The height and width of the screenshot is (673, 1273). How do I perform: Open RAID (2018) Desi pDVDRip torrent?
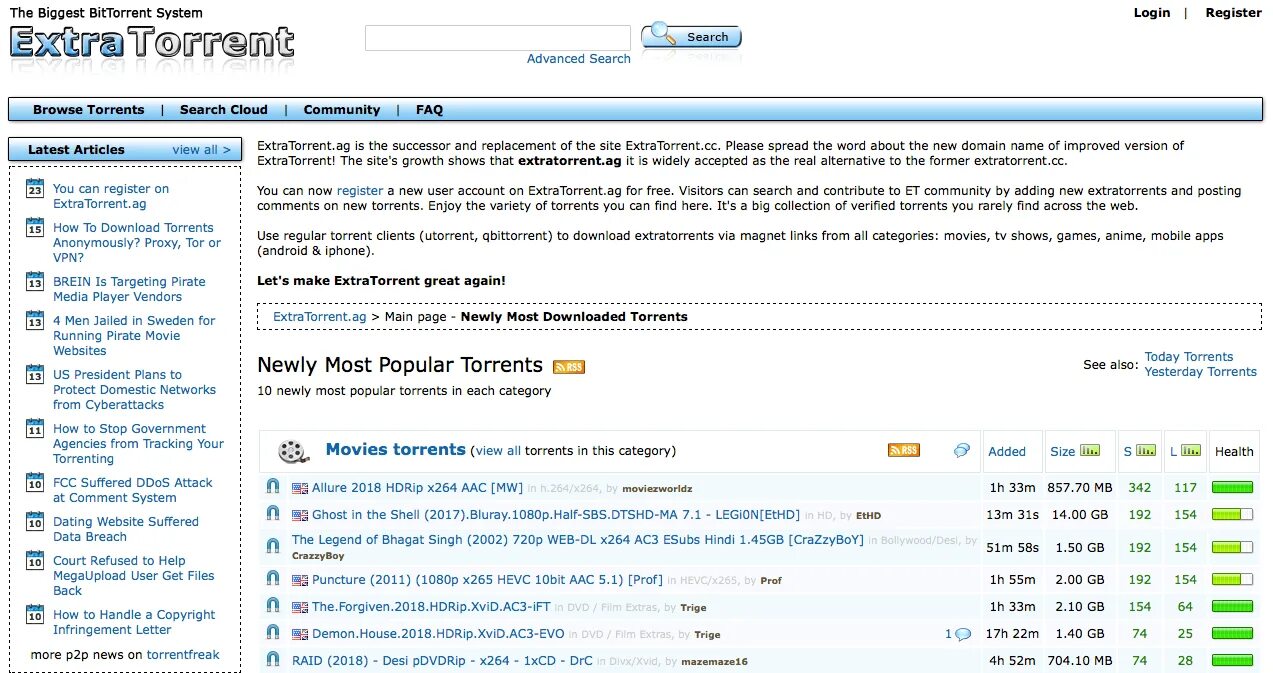[x=442, y=661]
